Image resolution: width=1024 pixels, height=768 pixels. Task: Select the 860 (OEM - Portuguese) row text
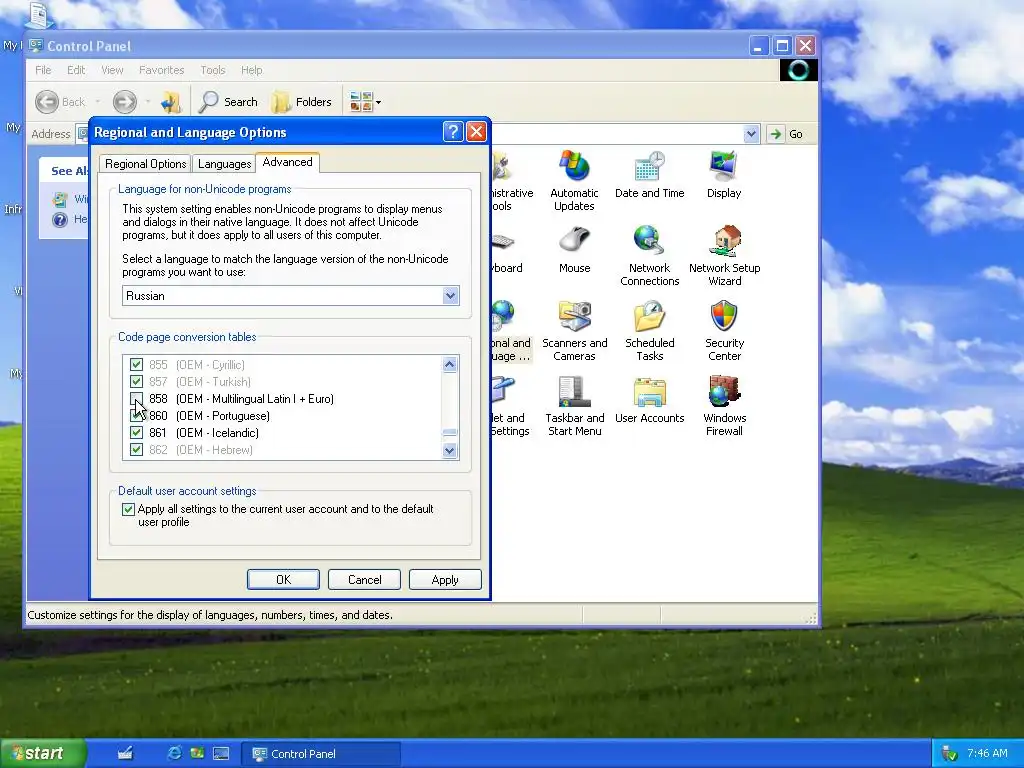pos(209,416)
